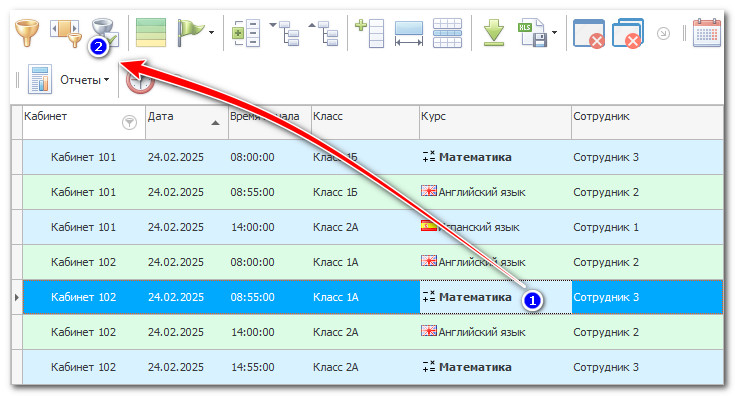The width and height of the screenshot is (735, 396).
Task: Click the expand all tree nodes icon
Action: tap(246, 33)
